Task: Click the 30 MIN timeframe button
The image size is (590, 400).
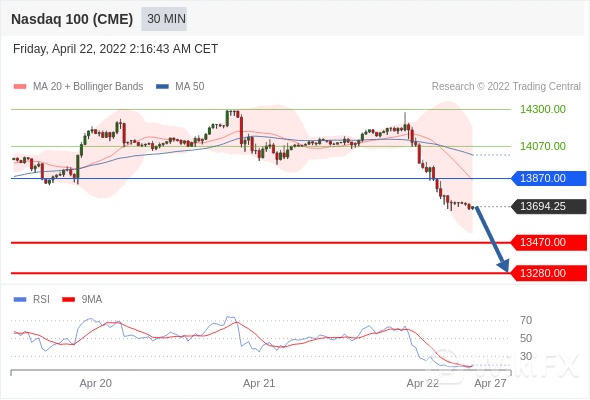Action: (164, 19)
